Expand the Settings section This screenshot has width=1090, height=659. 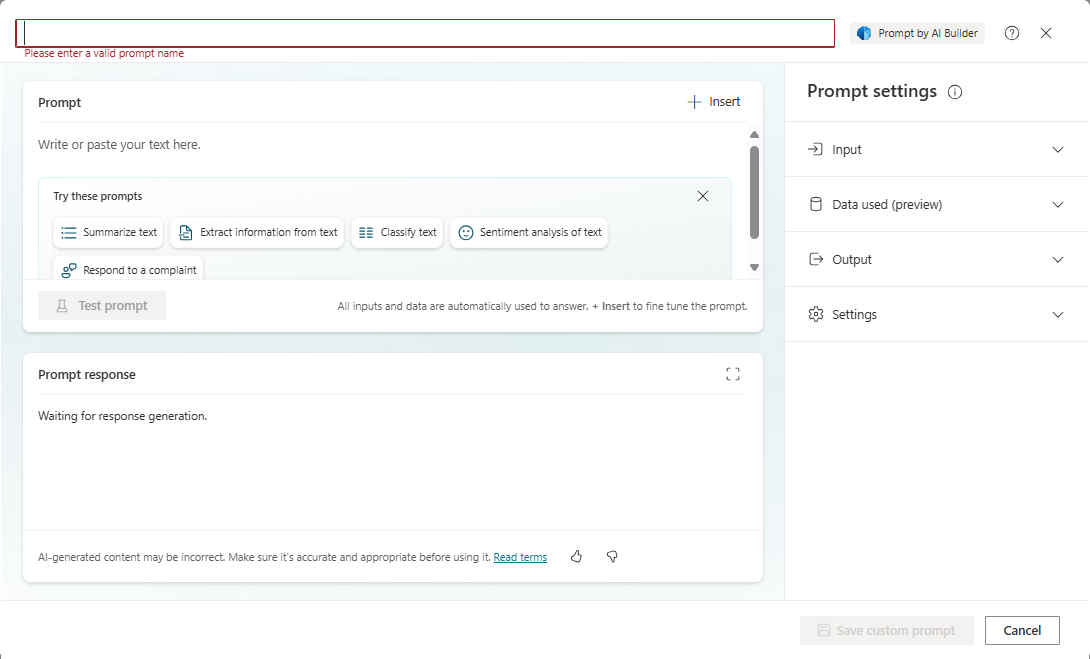tap(936, 315)
